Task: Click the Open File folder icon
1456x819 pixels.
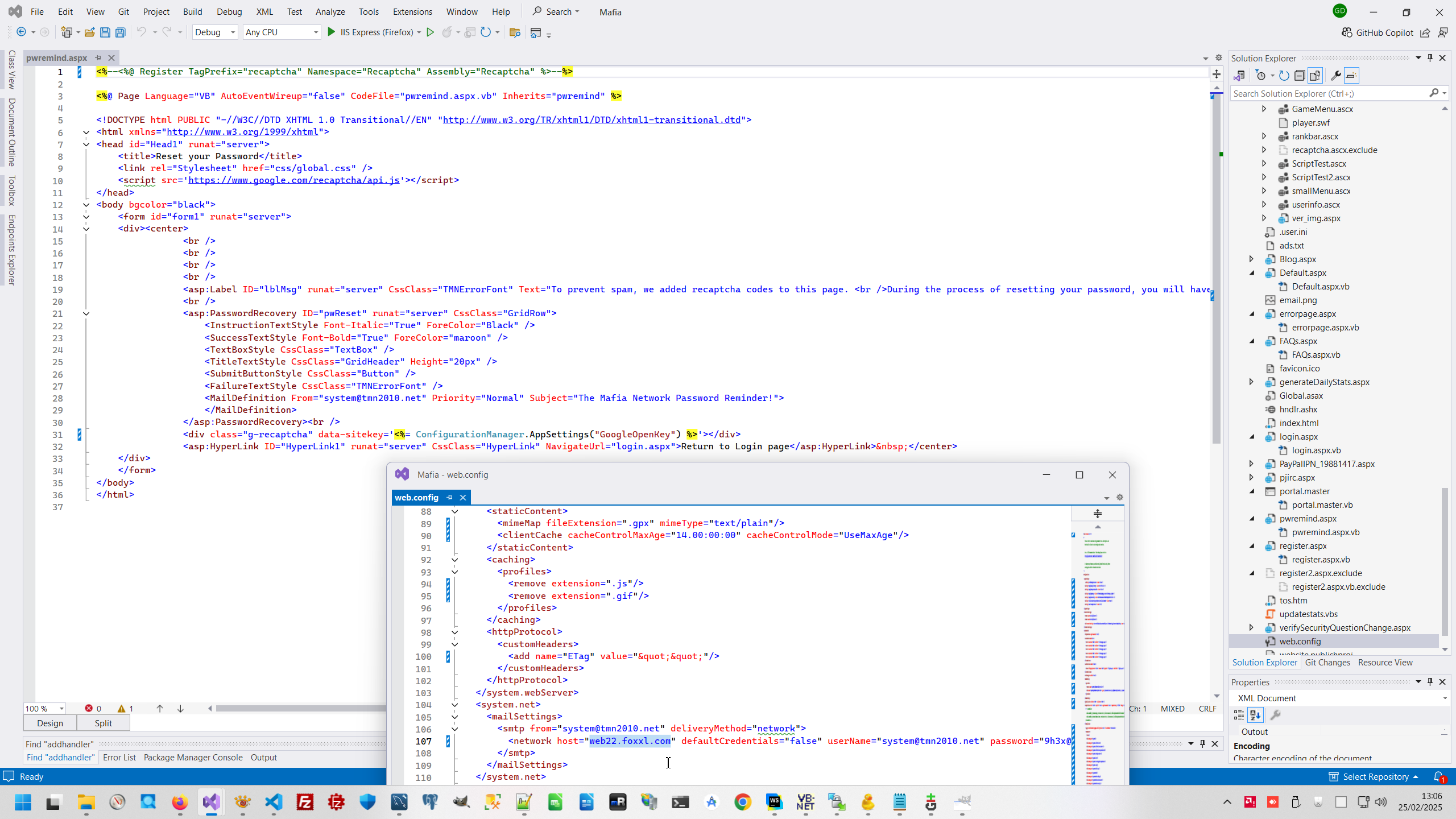Action: [89, 32]
